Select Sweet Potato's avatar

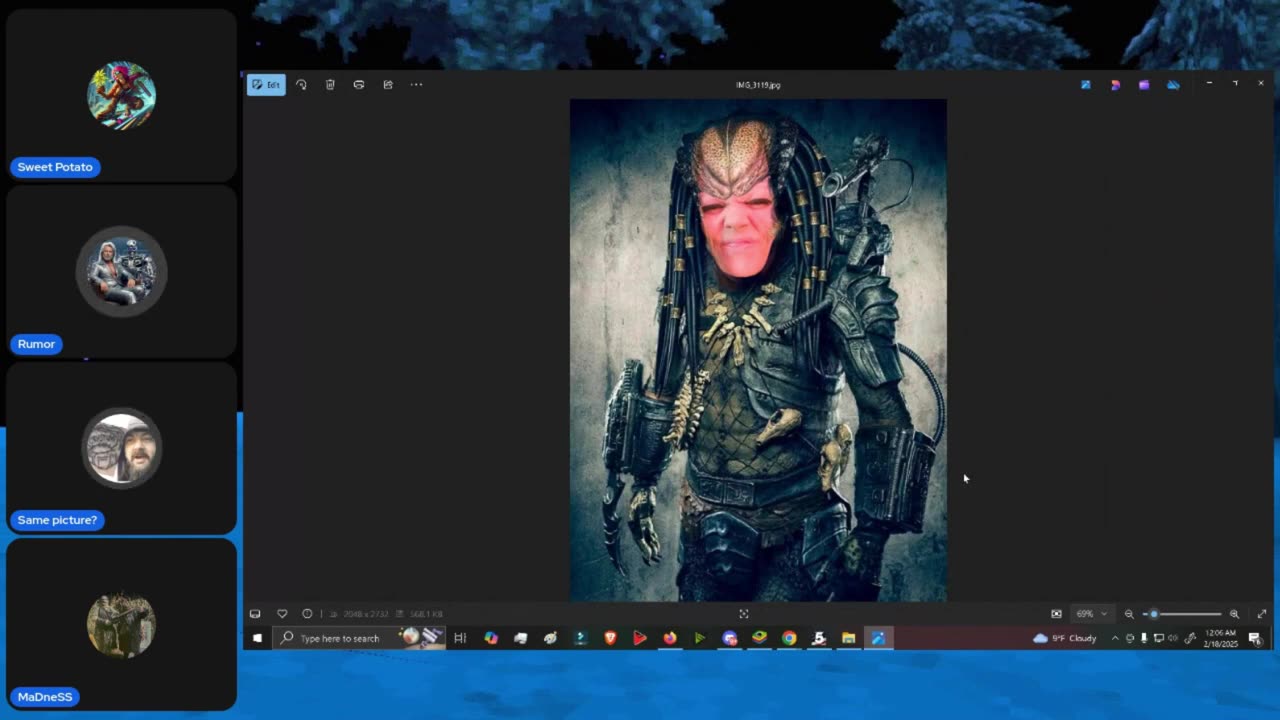(x=121, y=96)
